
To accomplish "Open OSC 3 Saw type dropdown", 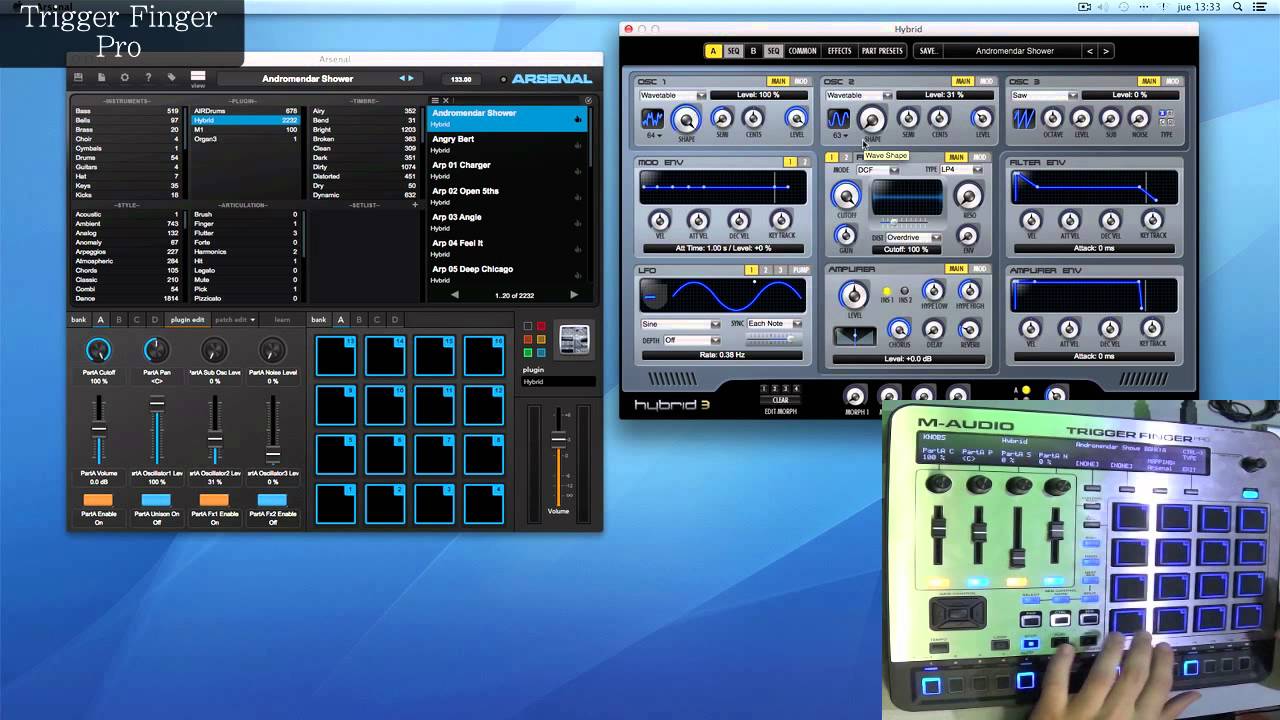I will point(1045,95).
